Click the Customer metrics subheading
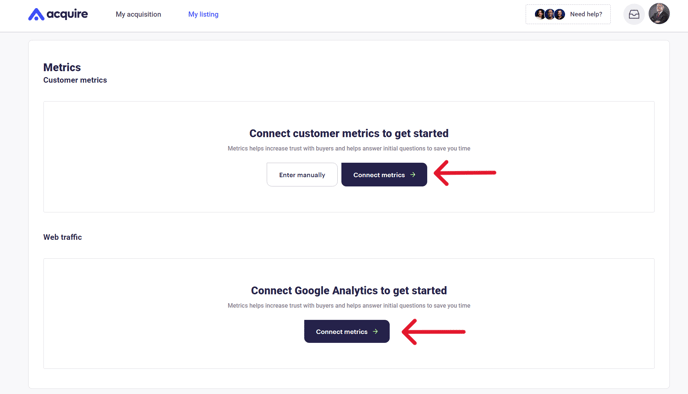The width and height of the screenshot is (688, 394). pyautogui.click(x=75, y=80)
